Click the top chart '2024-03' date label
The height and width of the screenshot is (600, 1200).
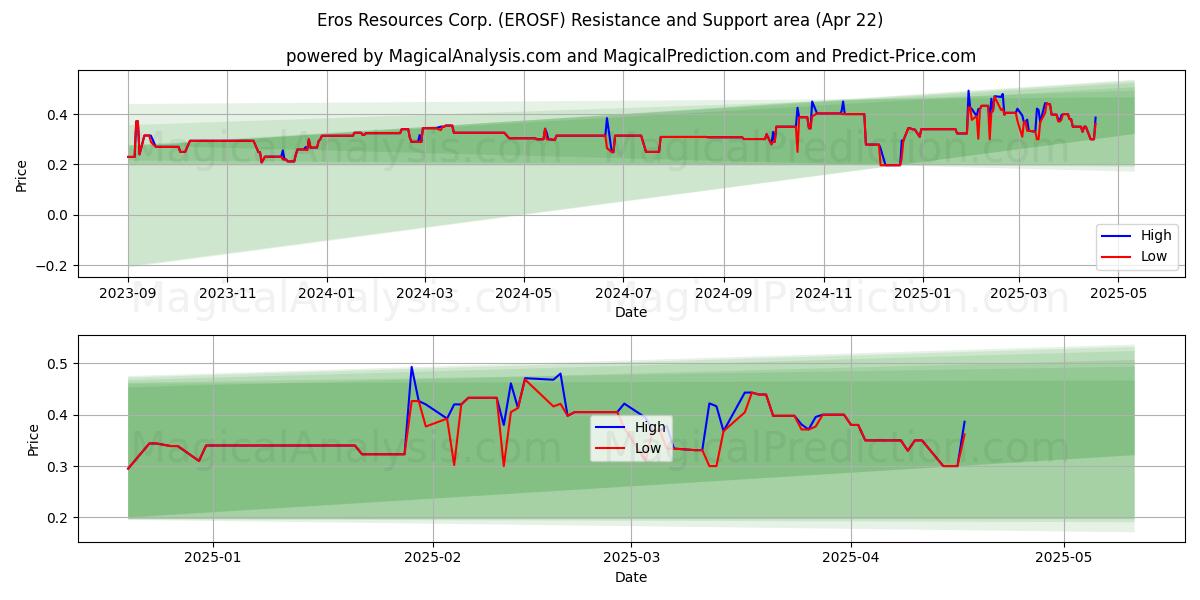[x=424, y=295]
